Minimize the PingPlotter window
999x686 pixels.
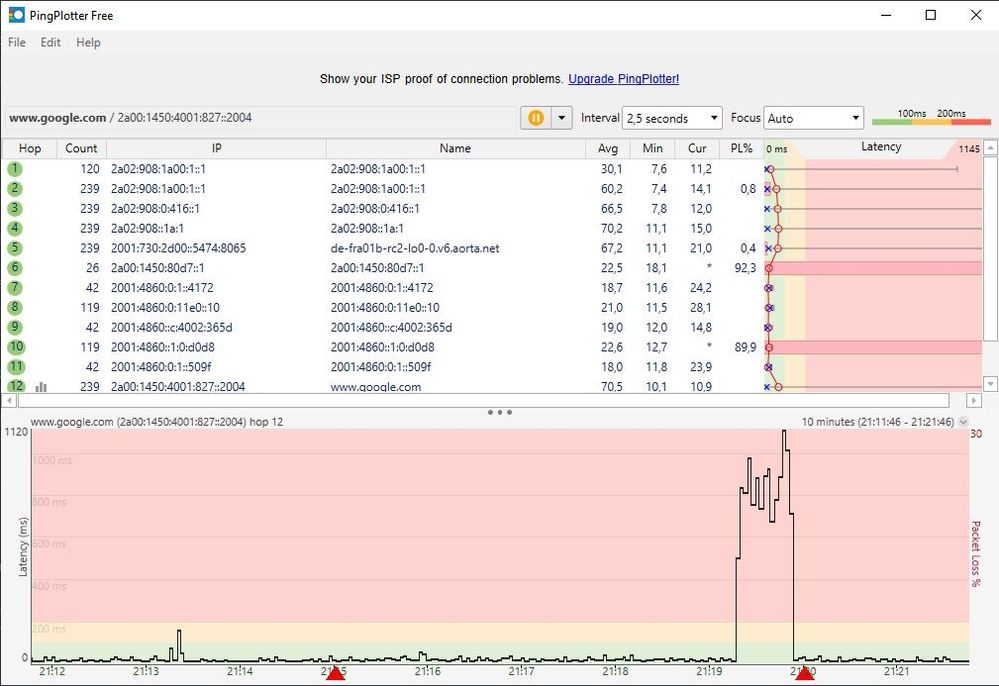point(886,15)
